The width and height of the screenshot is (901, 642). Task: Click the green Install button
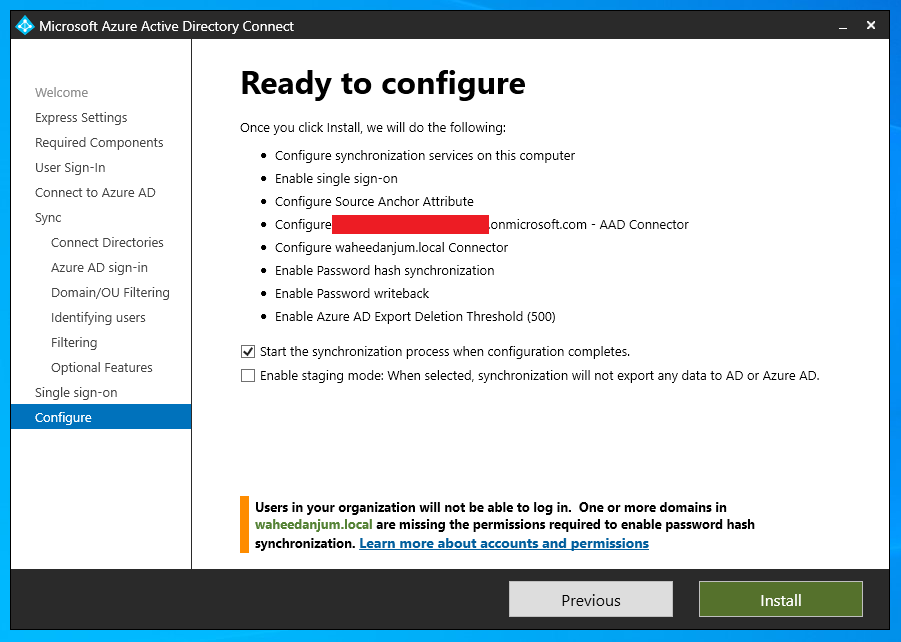781,599
